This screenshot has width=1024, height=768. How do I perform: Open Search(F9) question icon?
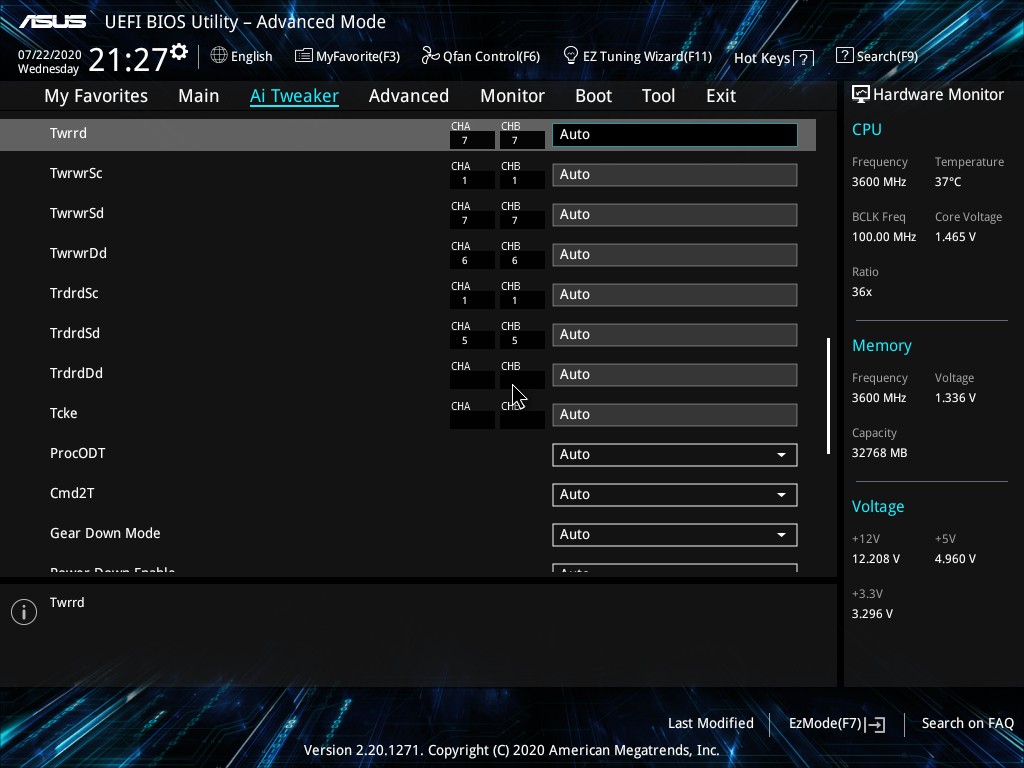click(x=844, y=56)
